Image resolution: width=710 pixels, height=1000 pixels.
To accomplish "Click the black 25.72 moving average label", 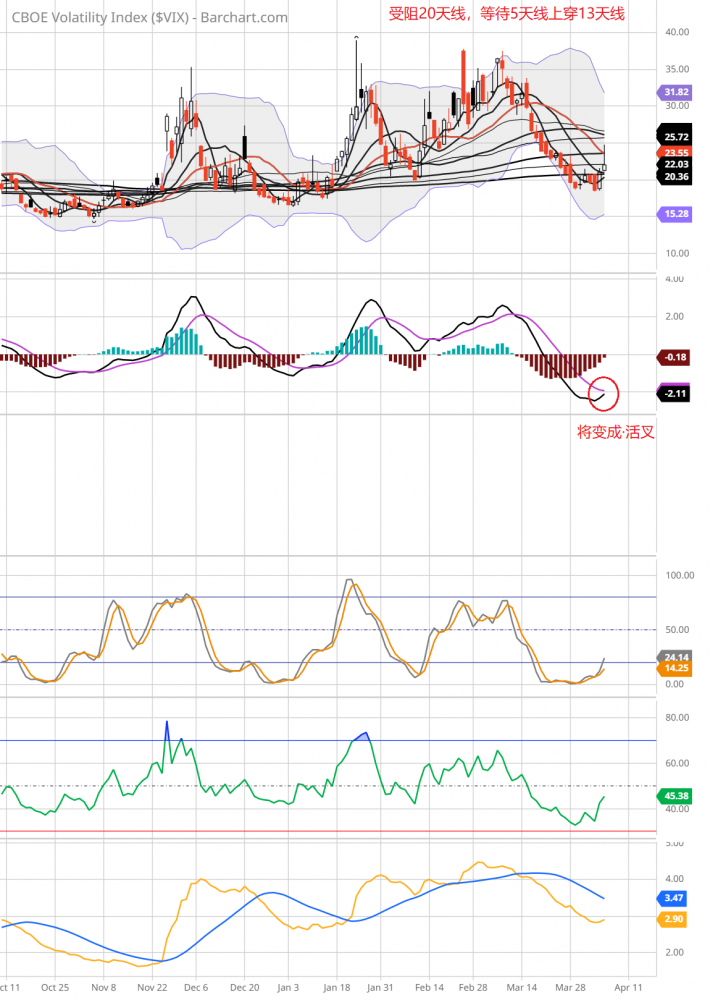I will pyautogui.click(x=676, y=136).
